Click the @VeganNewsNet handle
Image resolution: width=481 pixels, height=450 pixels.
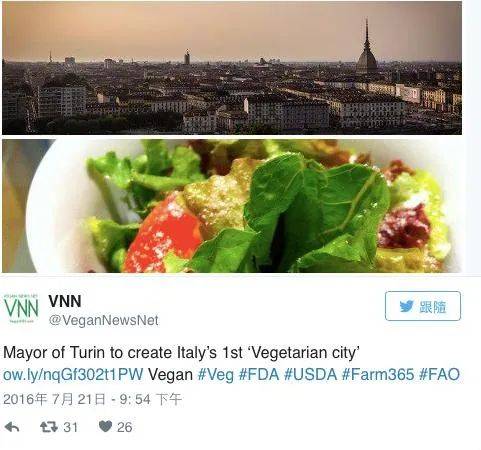click(x=104, y=320)
